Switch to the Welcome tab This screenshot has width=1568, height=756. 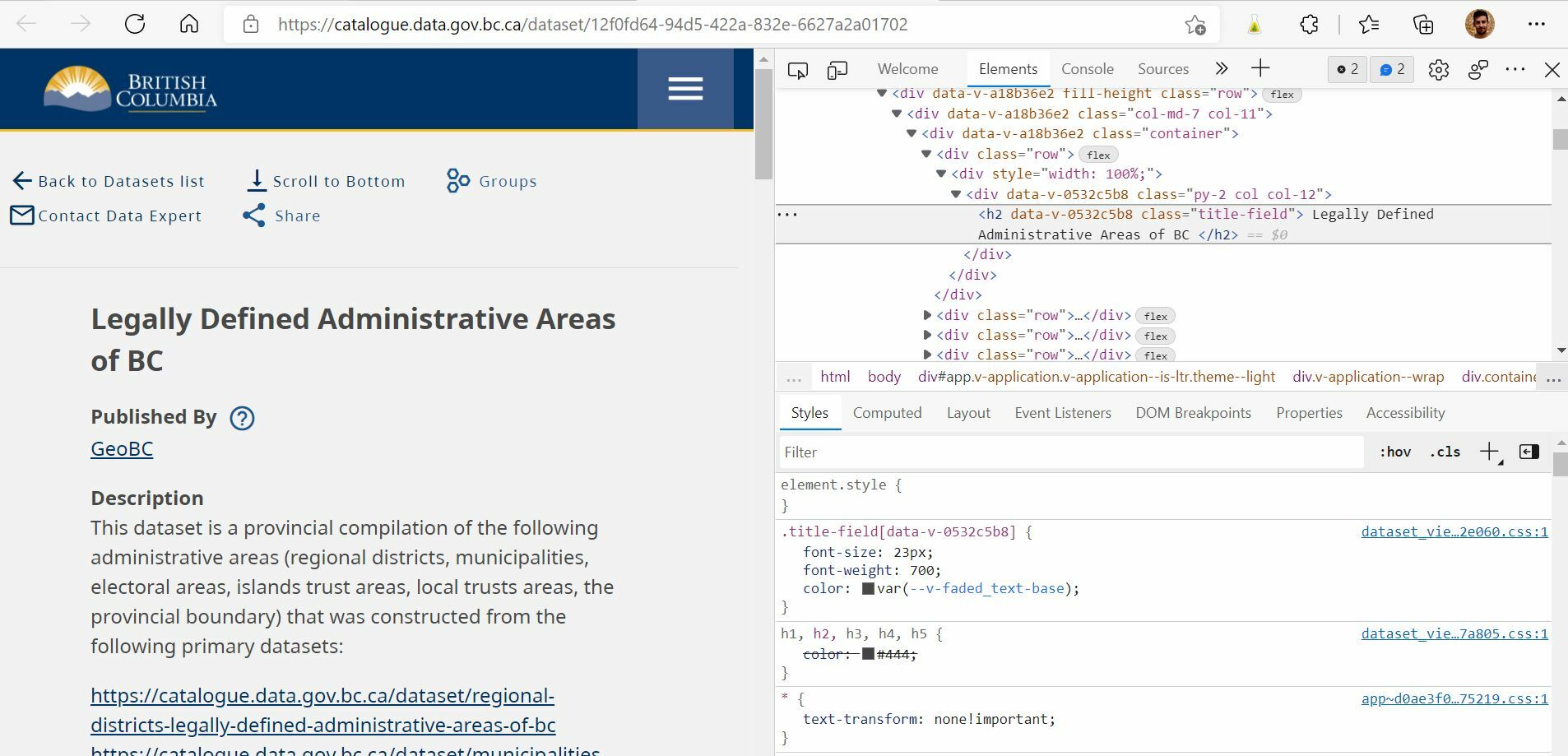(x=907, y=69)
